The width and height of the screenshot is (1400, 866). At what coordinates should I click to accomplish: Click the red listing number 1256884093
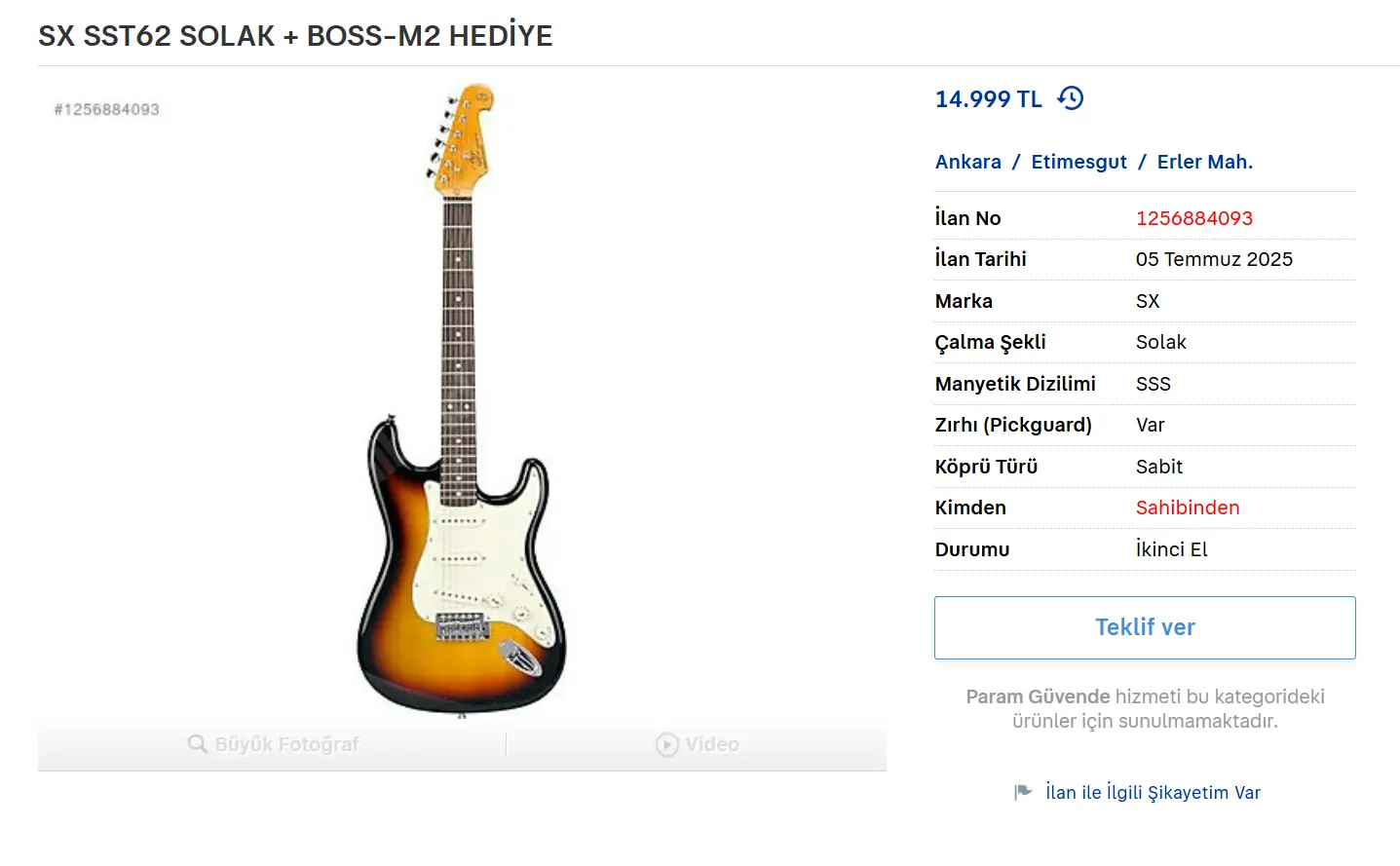click(1194, 218)
